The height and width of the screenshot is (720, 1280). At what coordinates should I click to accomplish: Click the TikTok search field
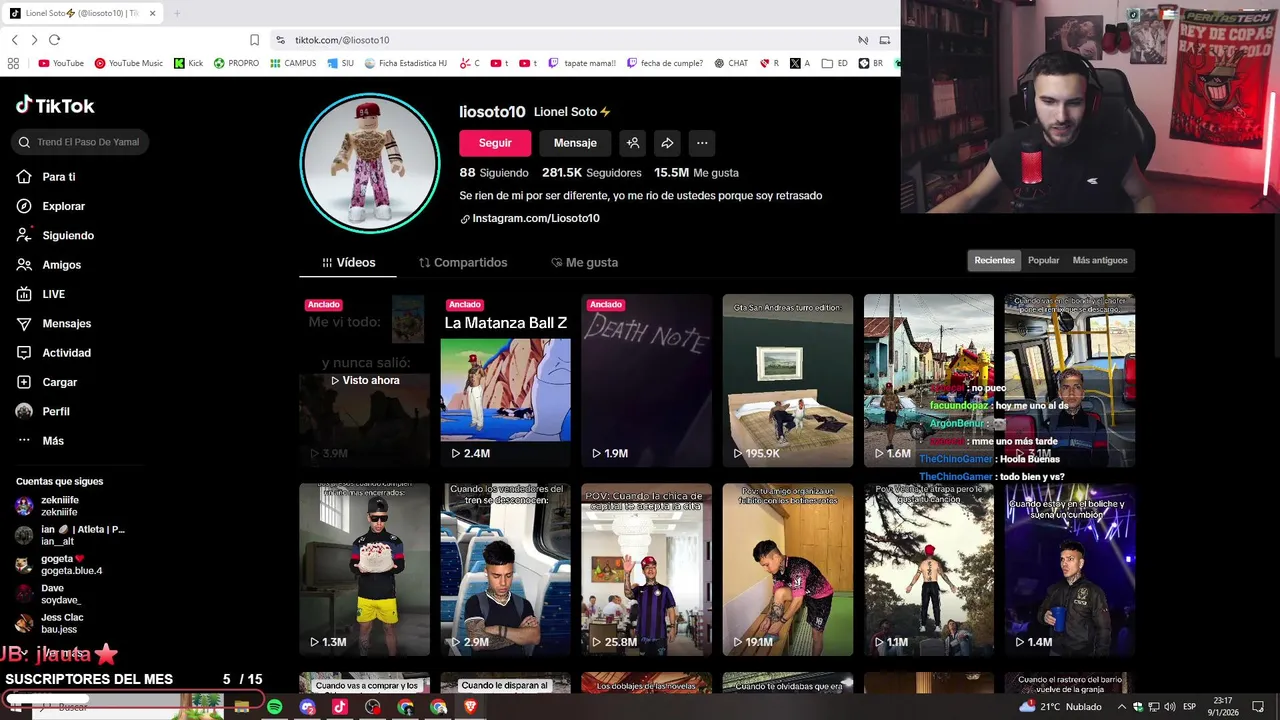(x=81, y=142)
